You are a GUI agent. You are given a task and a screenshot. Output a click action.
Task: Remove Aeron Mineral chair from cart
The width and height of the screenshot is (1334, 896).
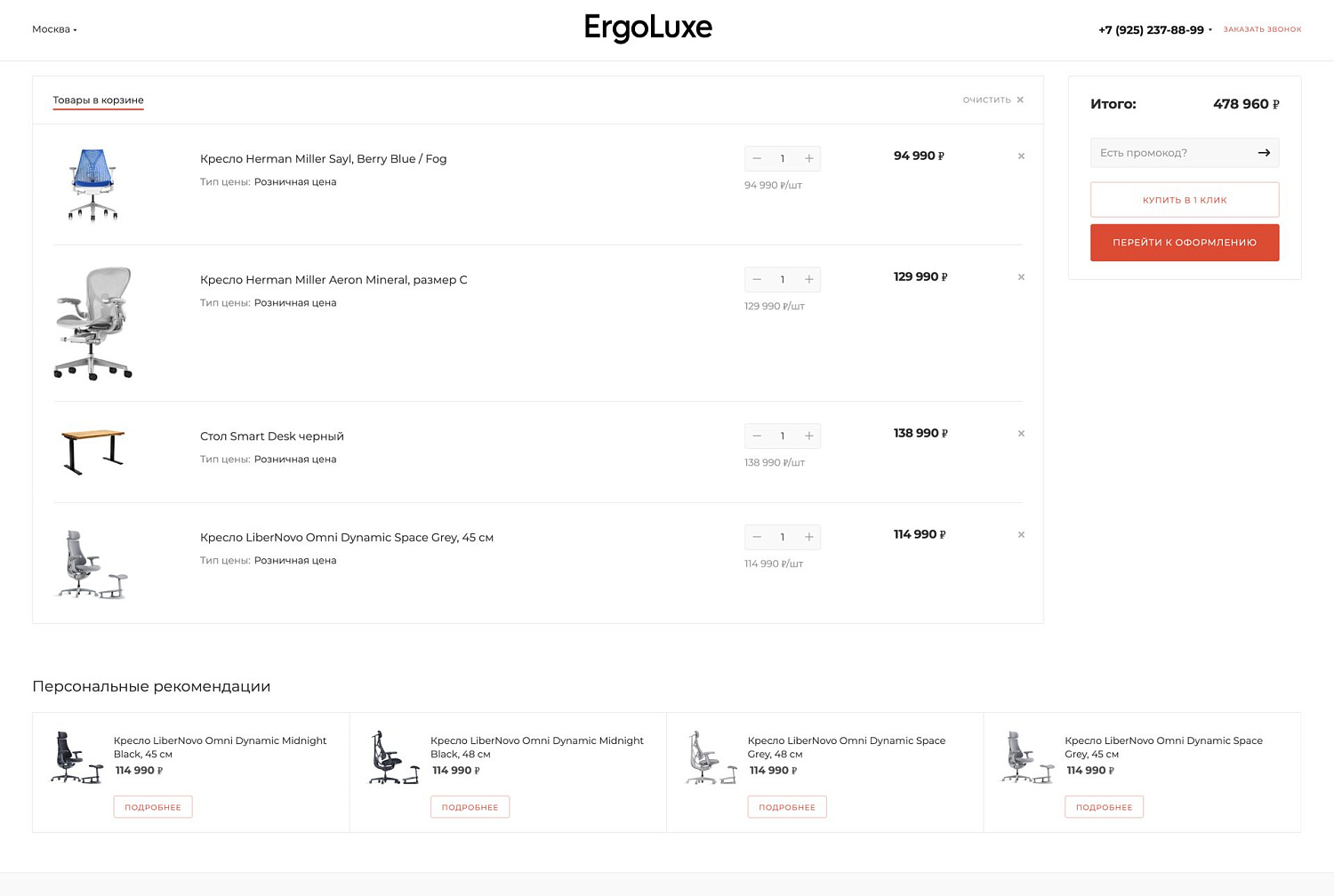pos(1021,276)
